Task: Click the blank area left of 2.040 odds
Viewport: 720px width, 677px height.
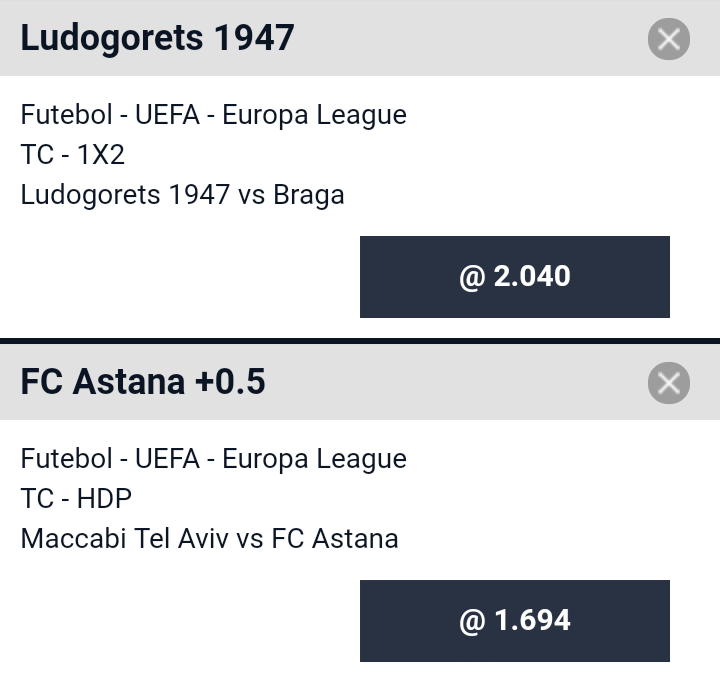Action: click(180, 277)
